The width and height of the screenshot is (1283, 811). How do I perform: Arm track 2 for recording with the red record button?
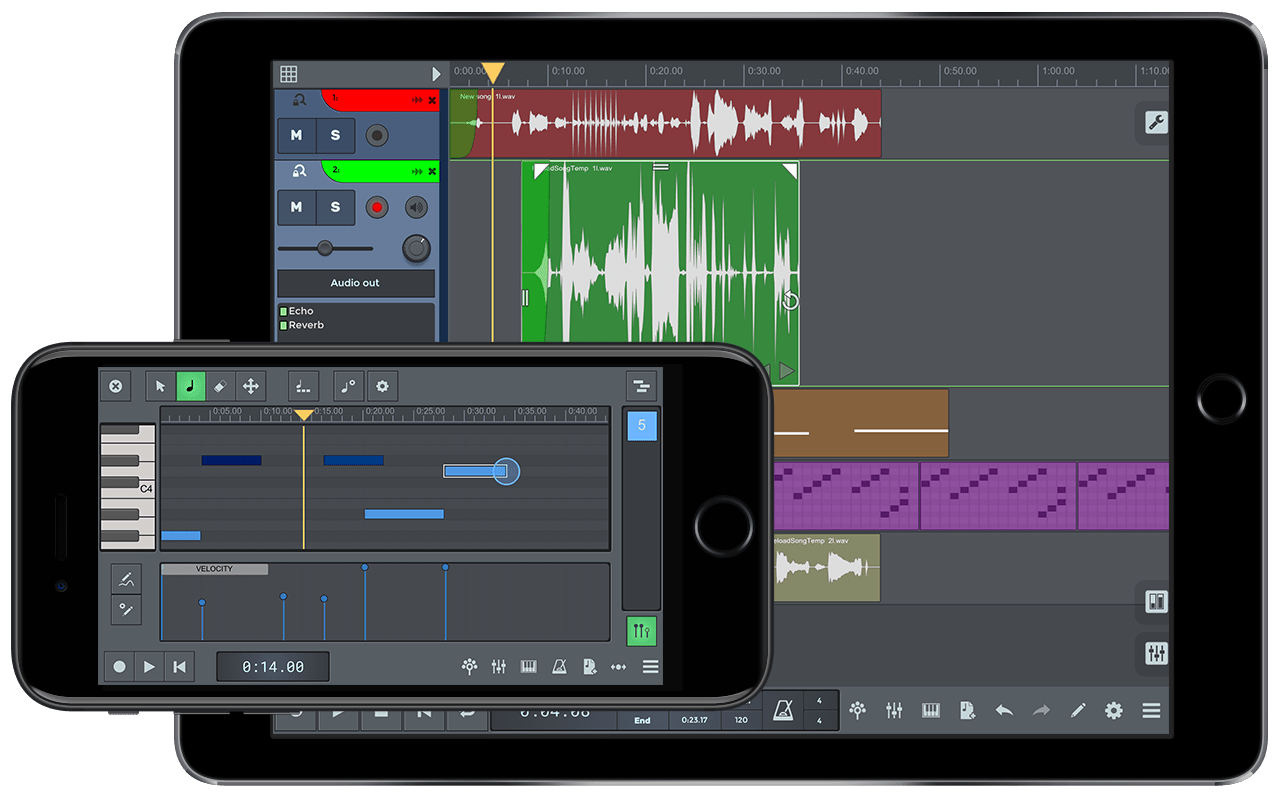[x=377, y=207]
